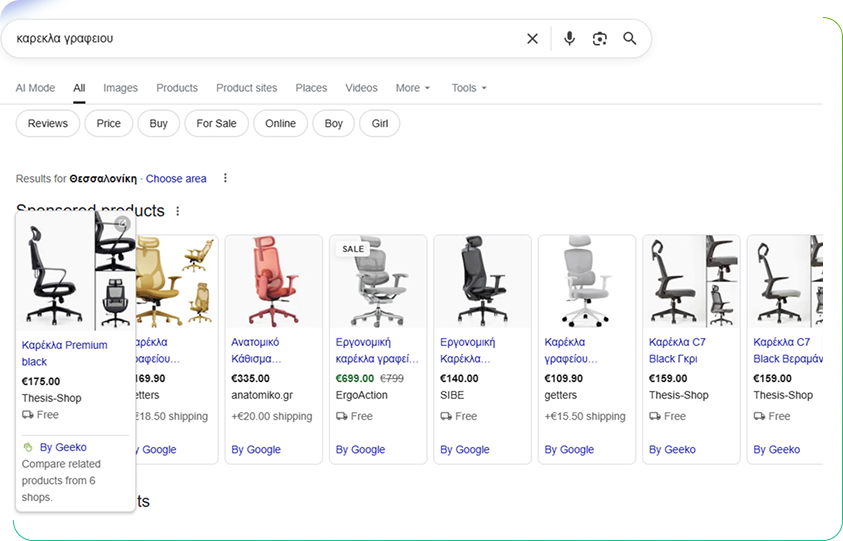The height and width of the screenshot is (541, 843).
Task: Open Sponsored products info three-dot menu
Action: tap(177, 211)
